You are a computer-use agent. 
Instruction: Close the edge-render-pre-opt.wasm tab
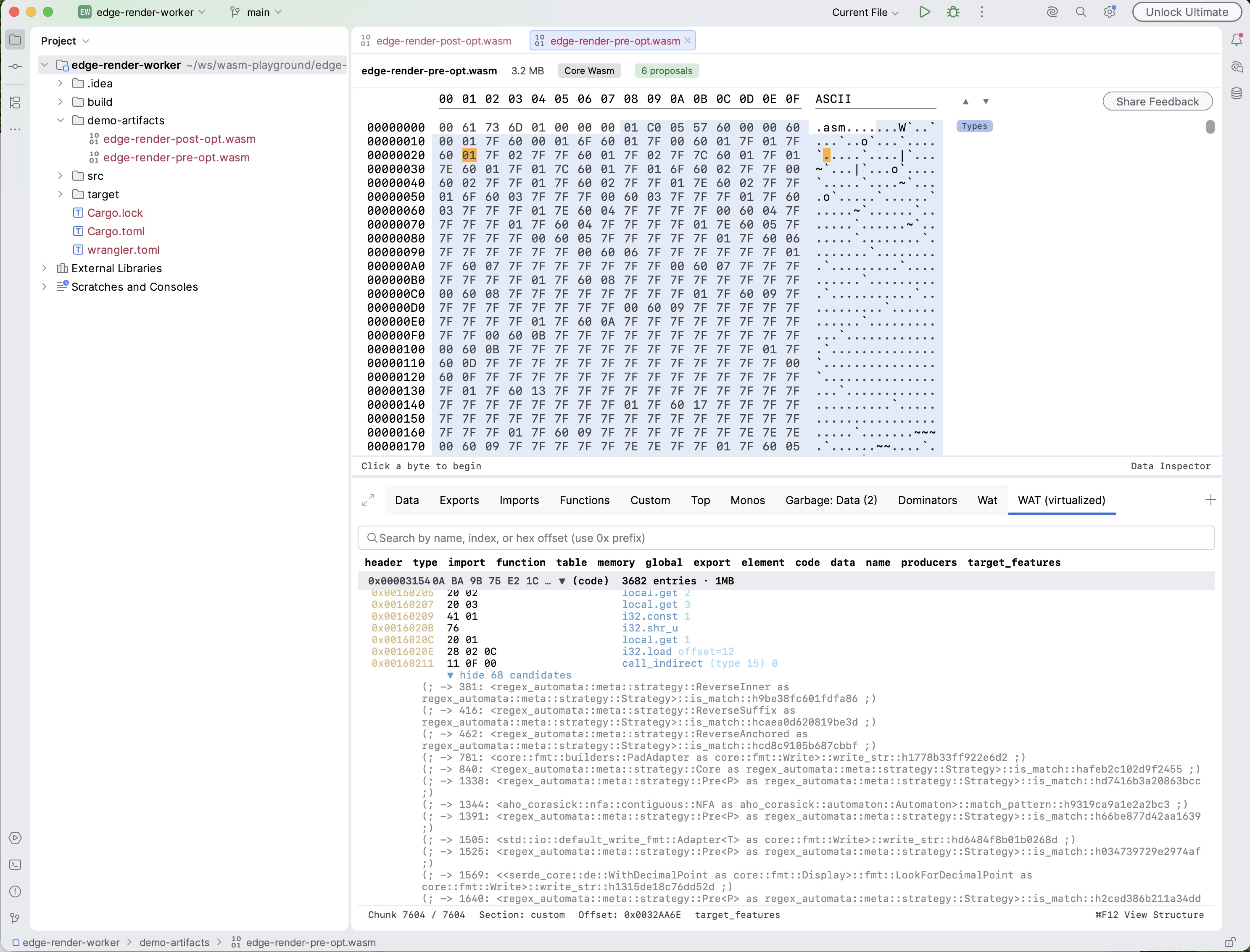688,41
